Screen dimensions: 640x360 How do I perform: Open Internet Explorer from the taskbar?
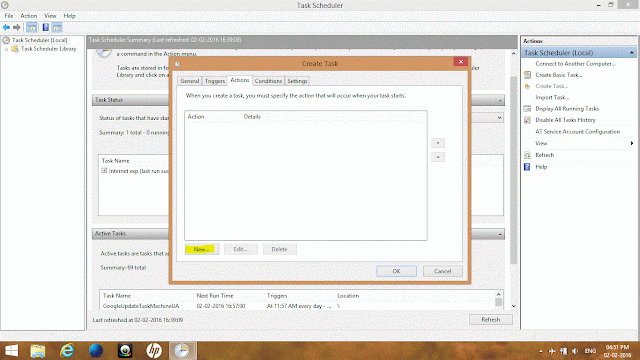tap(67, 351)
